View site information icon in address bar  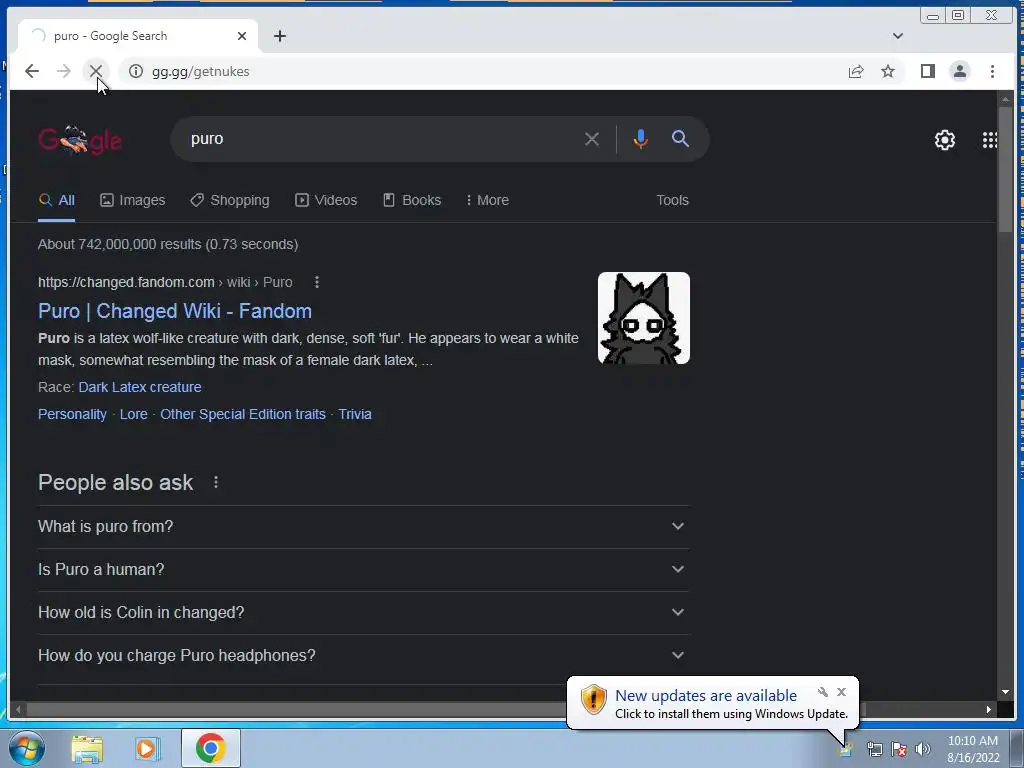(x=135, y=71)
